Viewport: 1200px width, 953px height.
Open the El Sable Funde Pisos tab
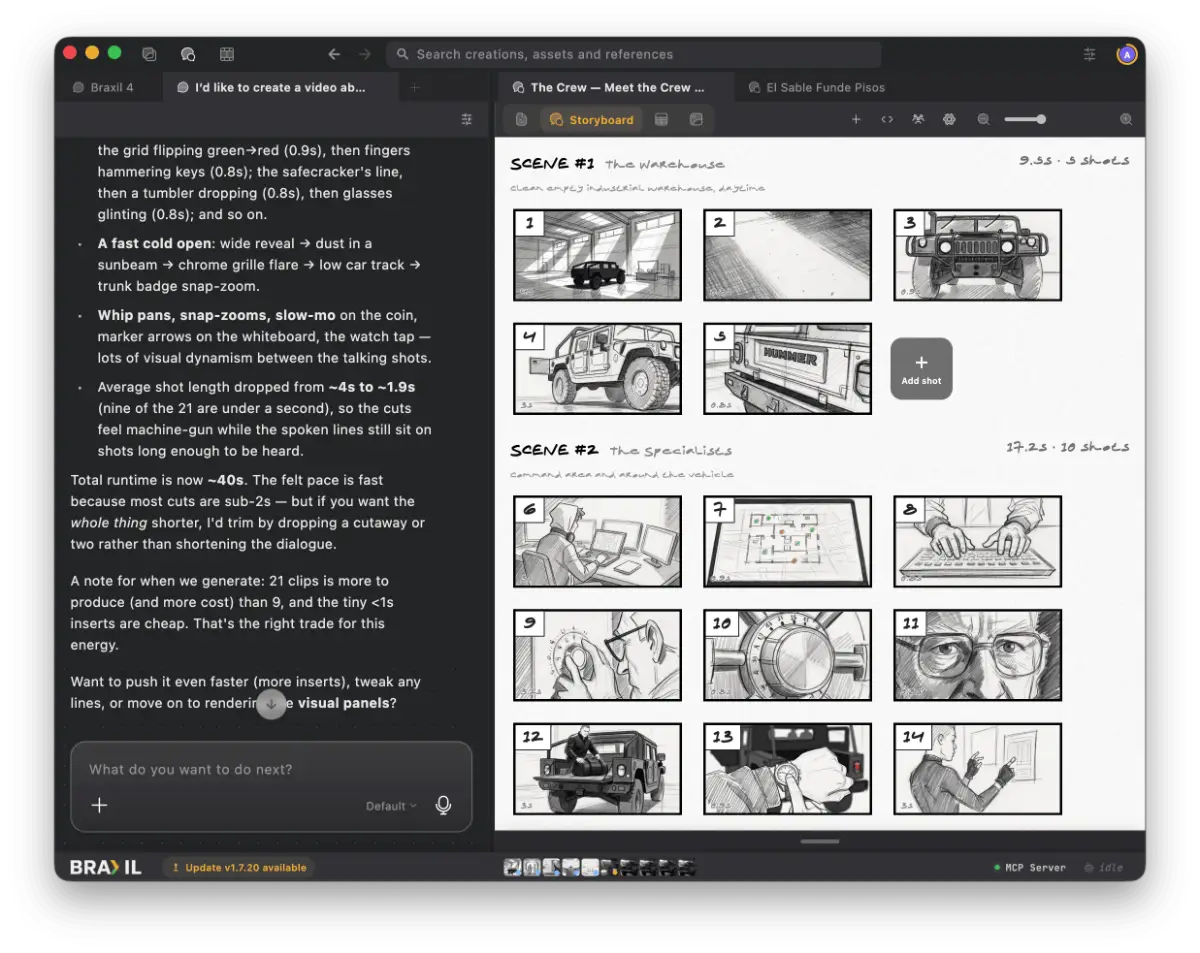point(816,87)
